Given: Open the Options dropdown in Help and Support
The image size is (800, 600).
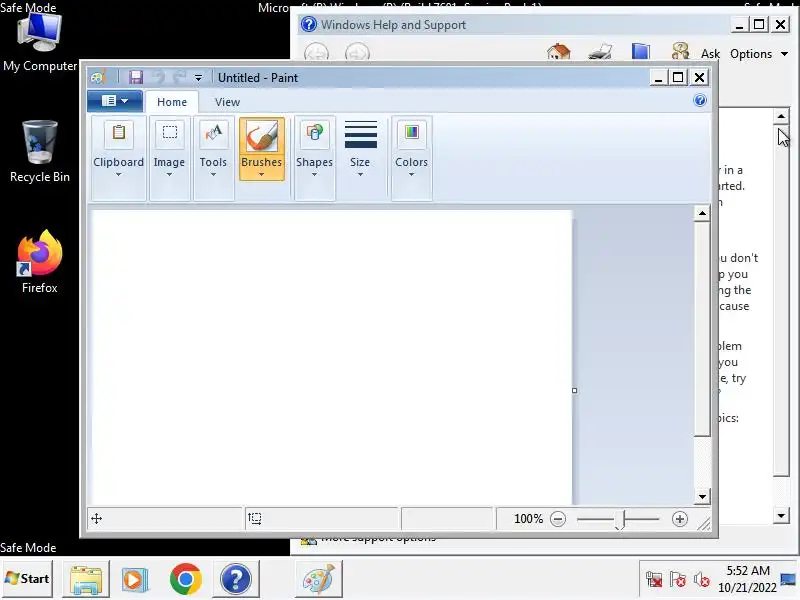Looking at the screenshot, I should (759, 54).
